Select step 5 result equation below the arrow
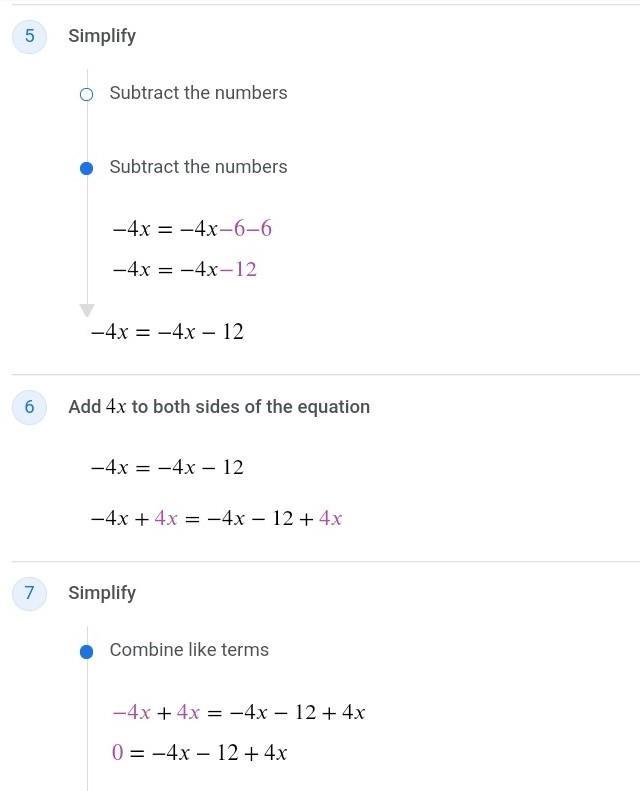Screen dimensions: 640x791 167,332
